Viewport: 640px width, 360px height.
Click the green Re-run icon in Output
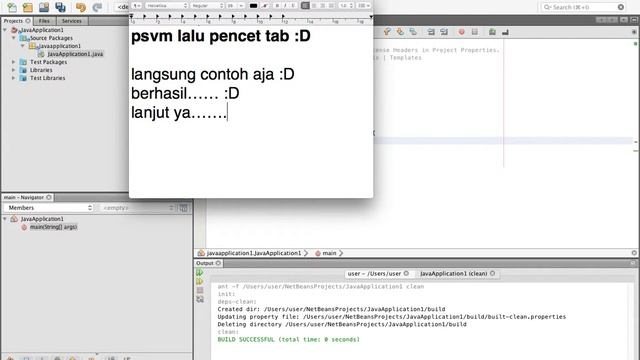(200, 273)
